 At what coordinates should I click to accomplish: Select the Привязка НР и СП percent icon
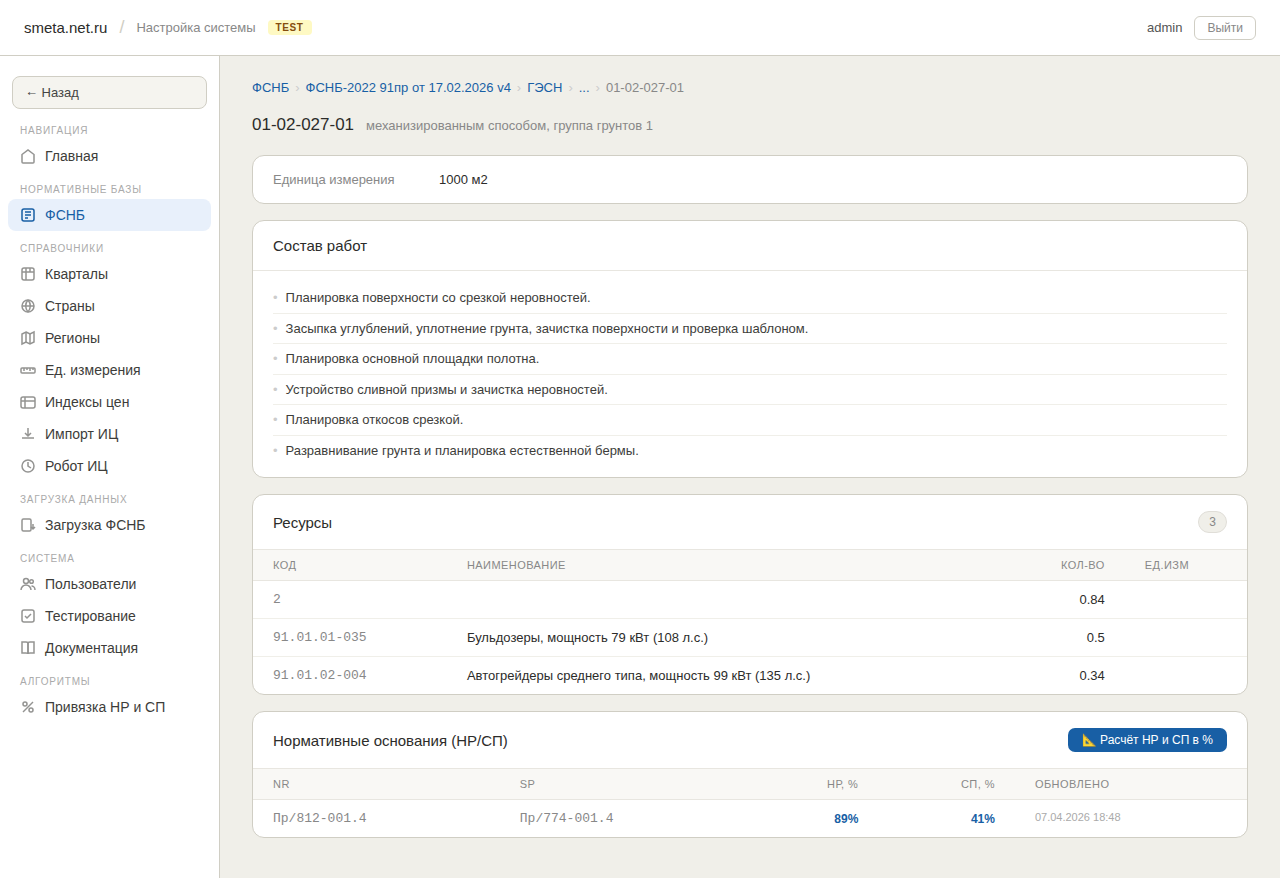tap(28, 706)
